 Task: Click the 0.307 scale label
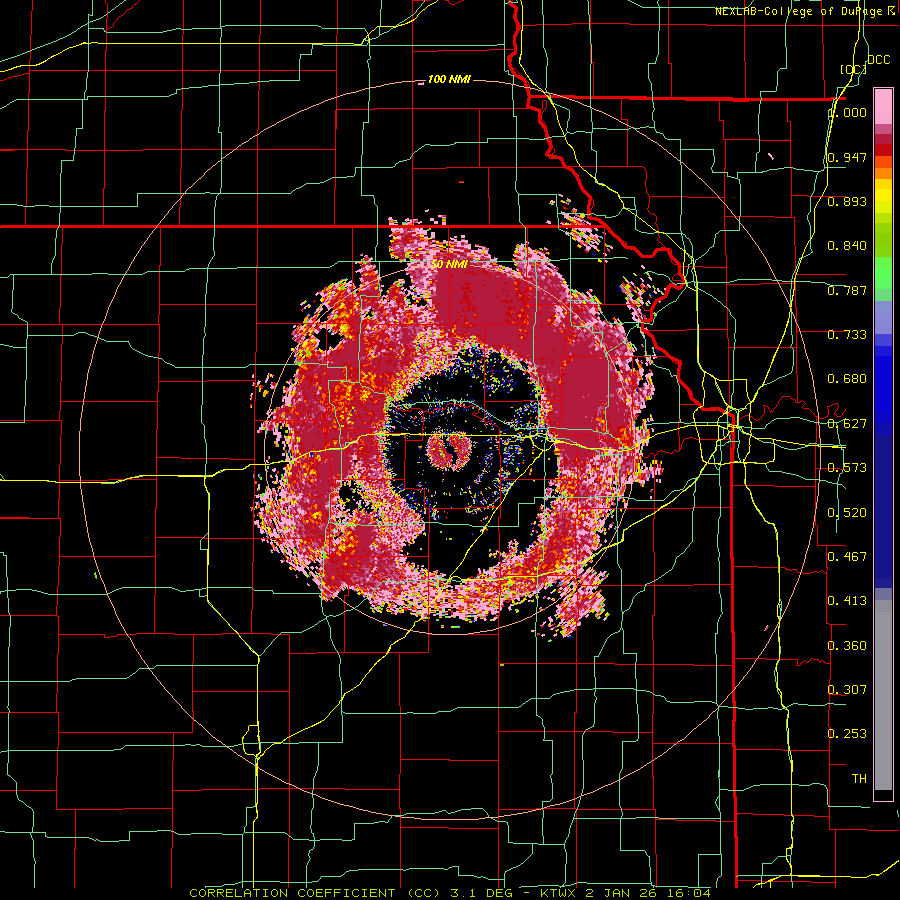click(847, 689)
